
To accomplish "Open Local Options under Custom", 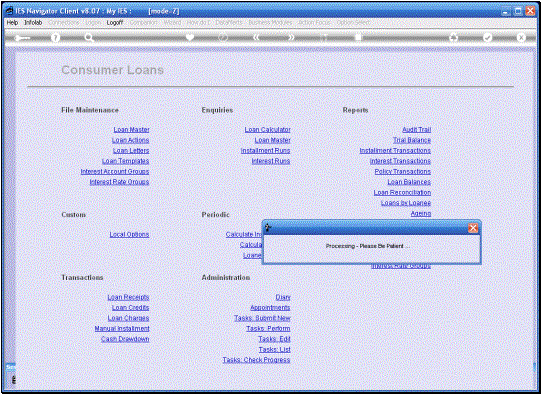I will tap(129, 234).
